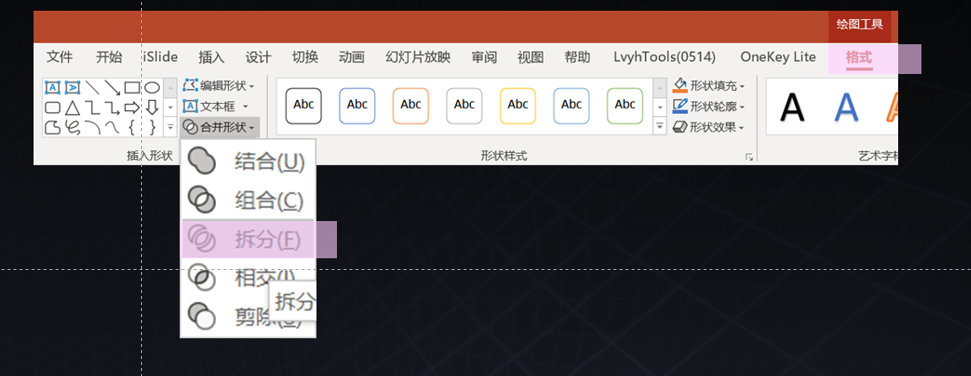The image size is (971, 376).
Task: Open the 视图 tab
Action: [x=531, y=58]
